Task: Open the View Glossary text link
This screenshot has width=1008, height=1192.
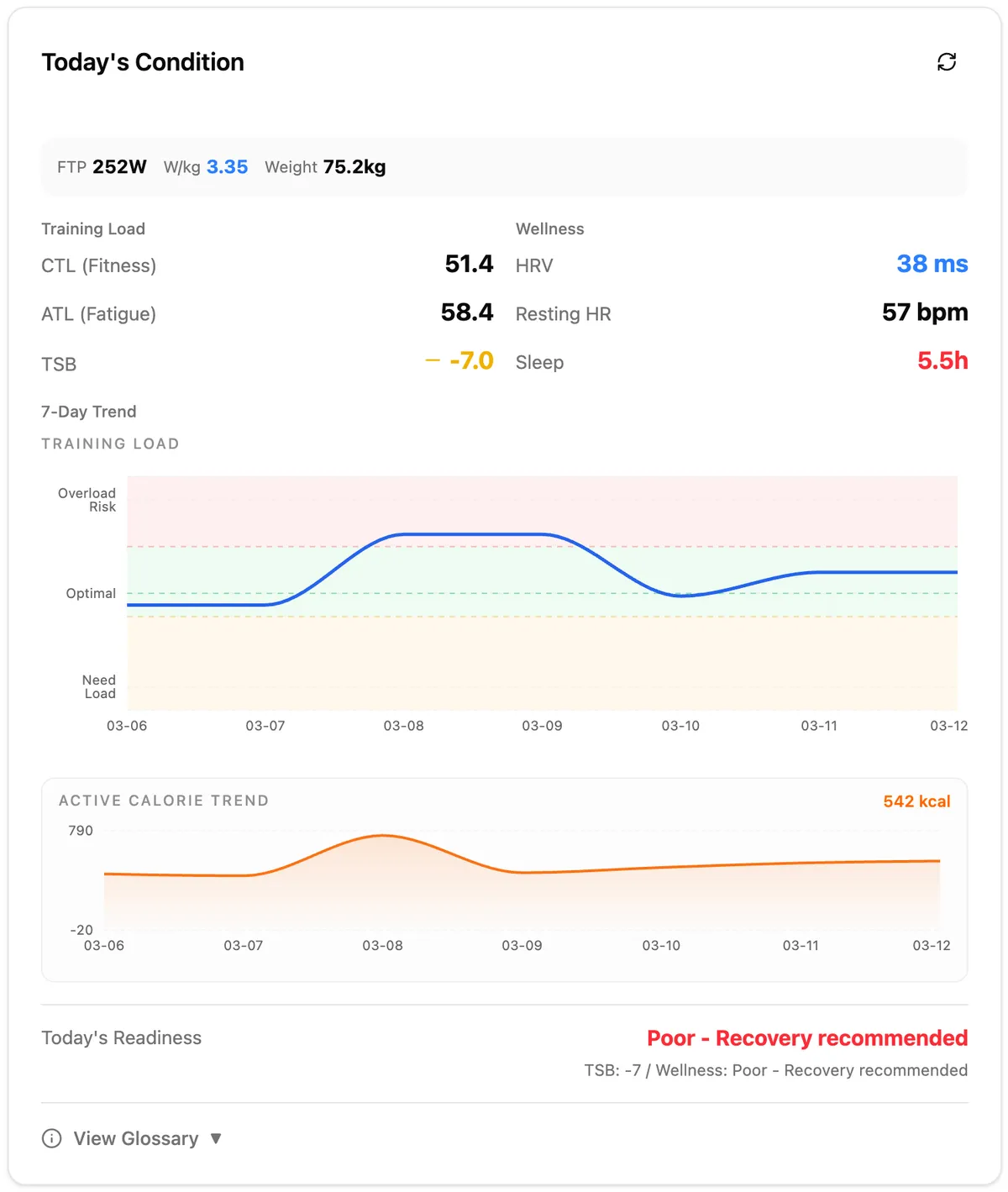Action: tap(136, 1138)
